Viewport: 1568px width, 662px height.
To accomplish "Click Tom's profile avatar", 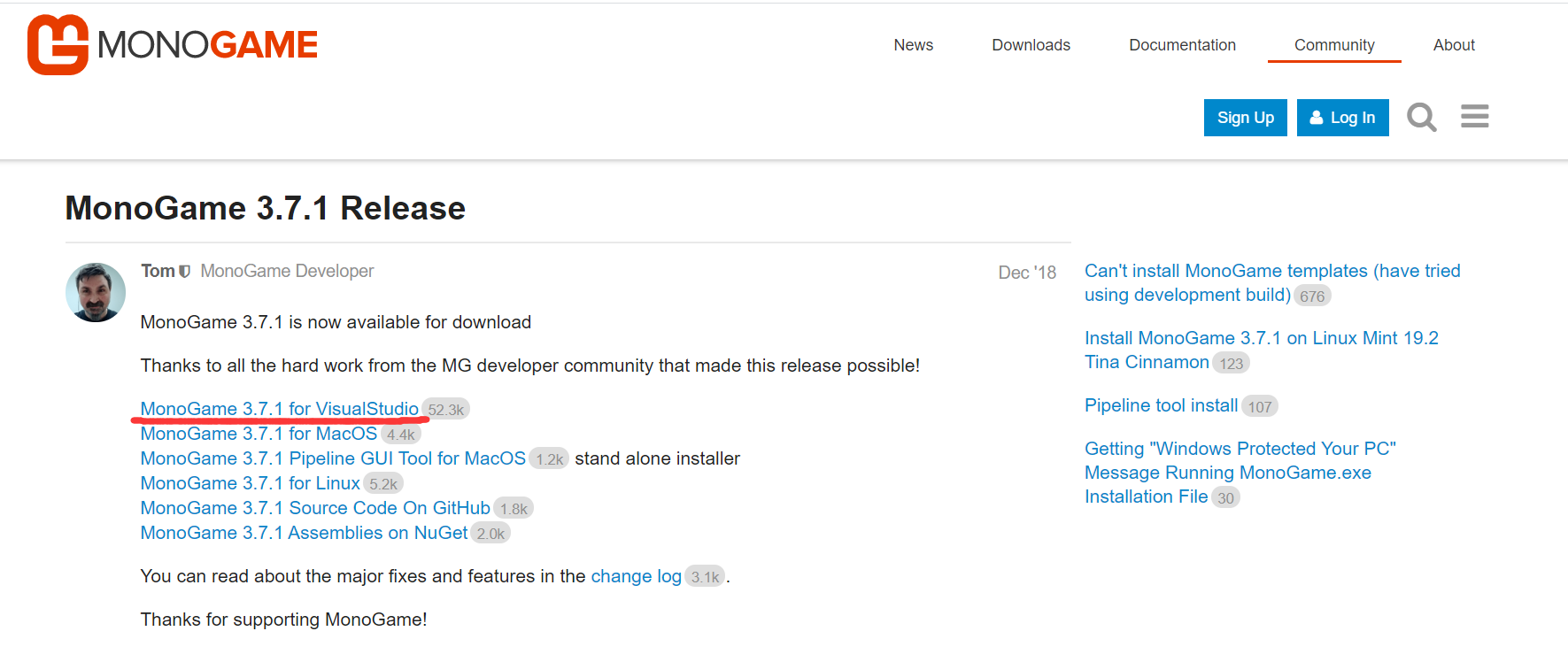I will click(96, 292).
